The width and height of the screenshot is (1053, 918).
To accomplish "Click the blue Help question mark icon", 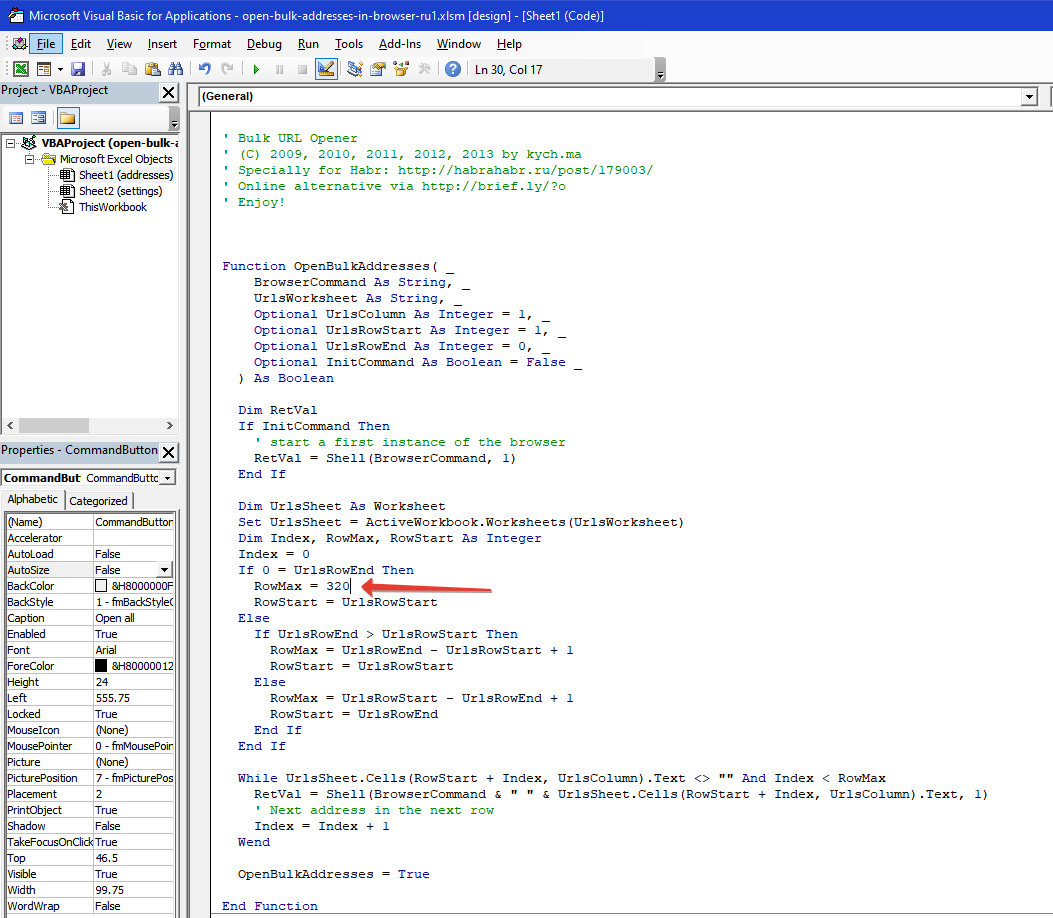I will tap(453, 69).
